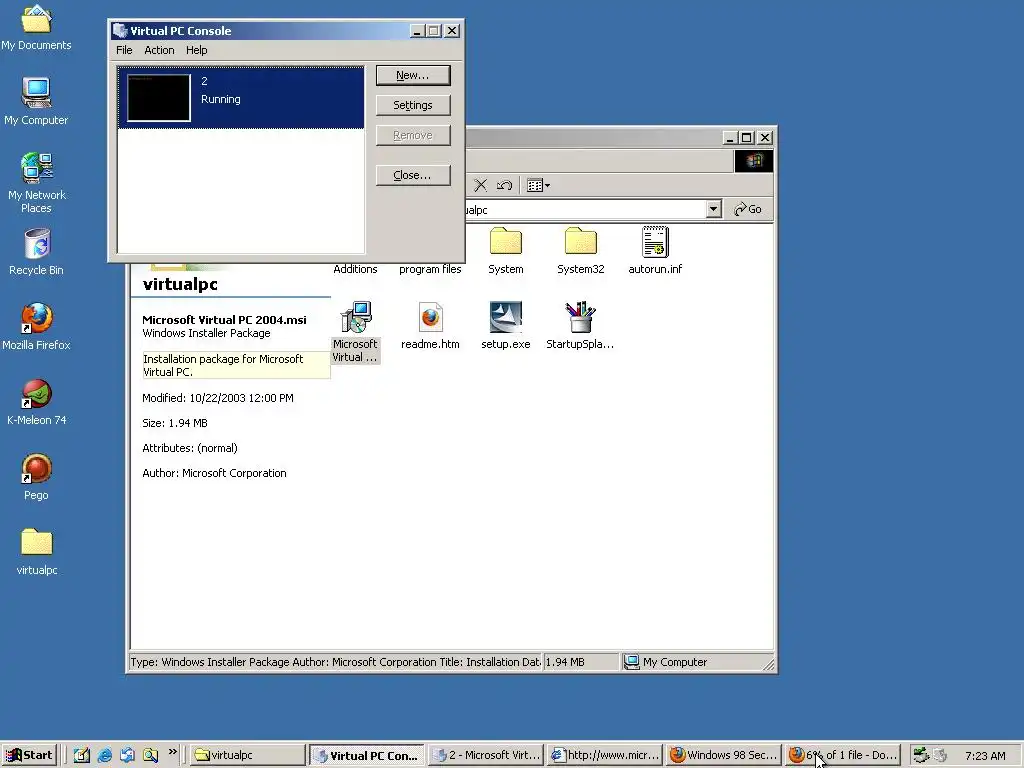Expand the address bar dropdown arrow
This screenshot has width=1024, height=768.
714,209
